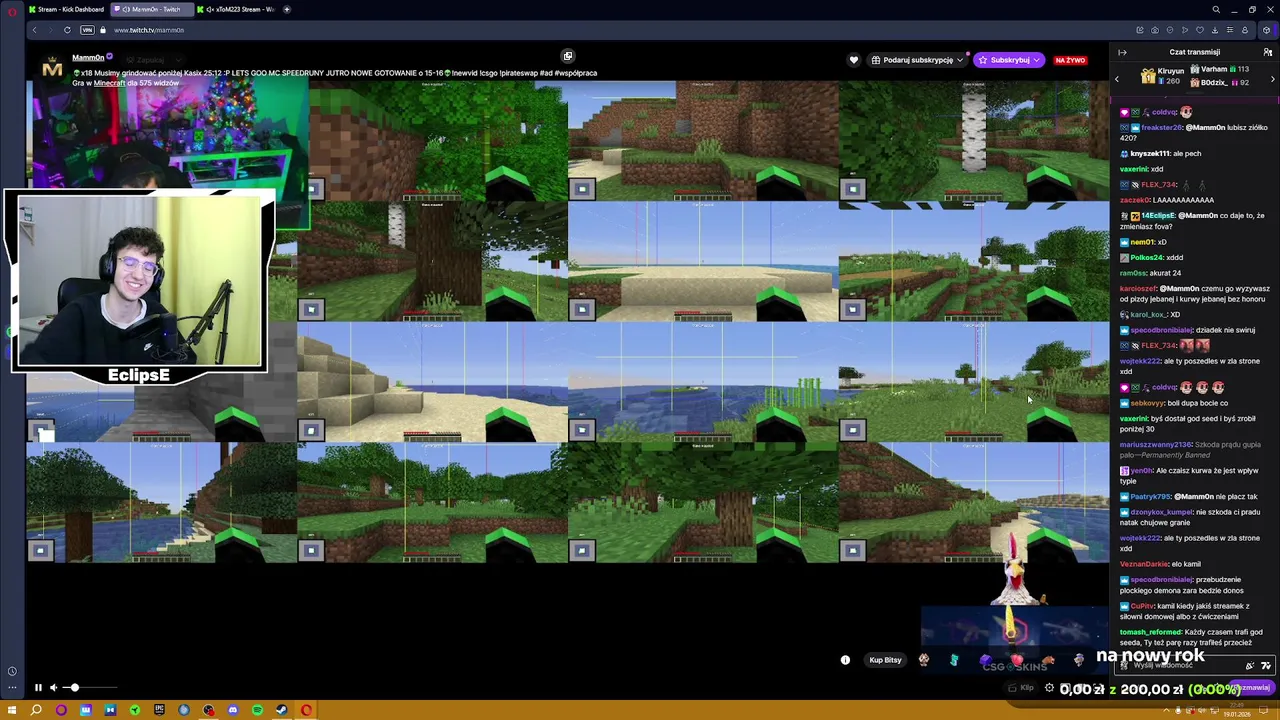Select the Mamm0n - Twitch browser tab
This screenshot has height=720, width=1280.
[x=150, y=9]
